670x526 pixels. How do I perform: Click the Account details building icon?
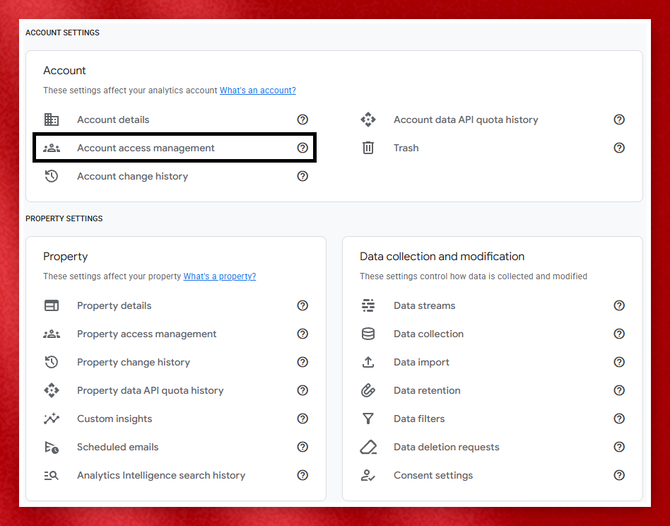tap(51, 120)
